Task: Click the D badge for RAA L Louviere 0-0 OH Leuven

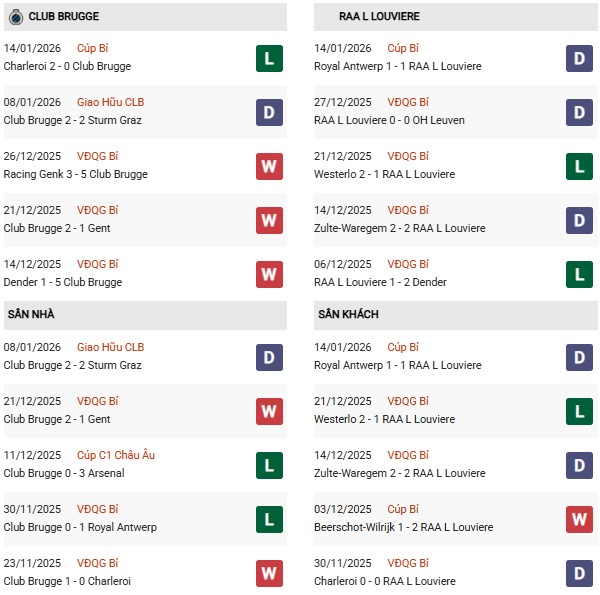Action: (x=579, y=112)
